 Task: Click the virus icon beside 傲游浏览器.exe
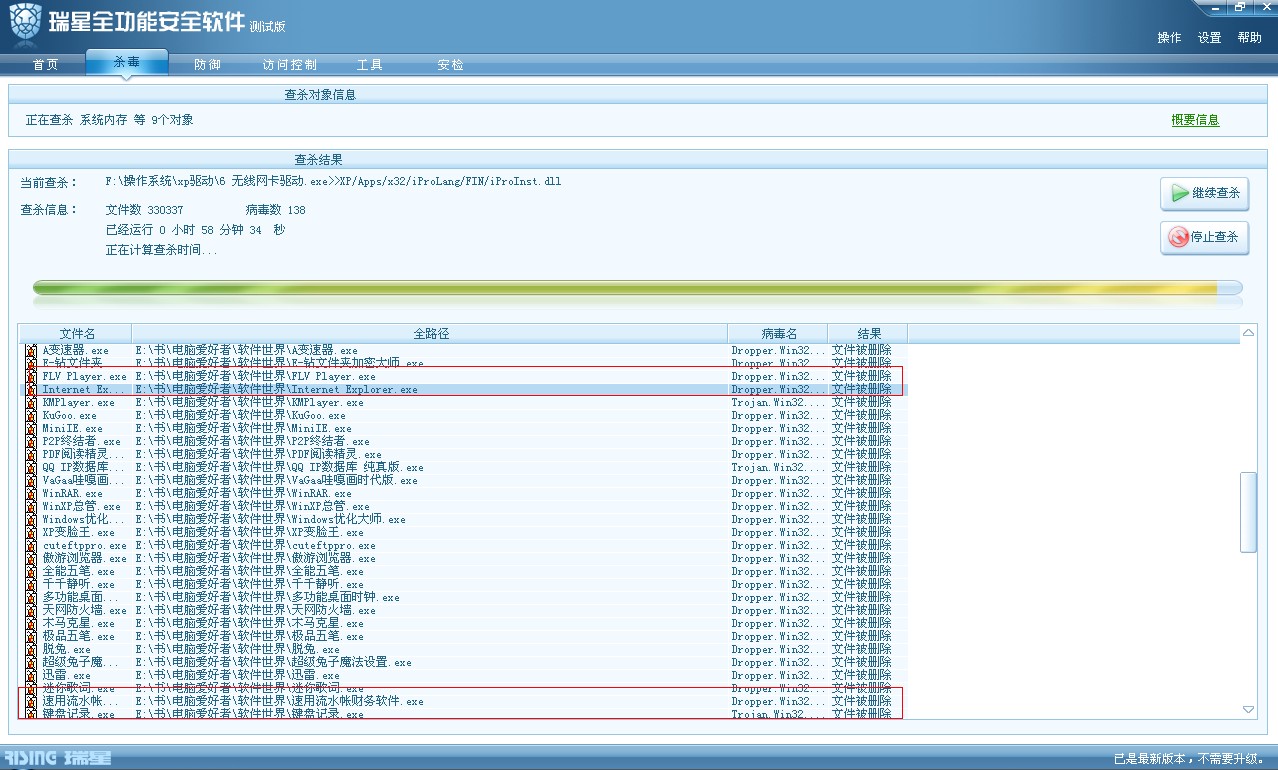(x=31, y=559)
